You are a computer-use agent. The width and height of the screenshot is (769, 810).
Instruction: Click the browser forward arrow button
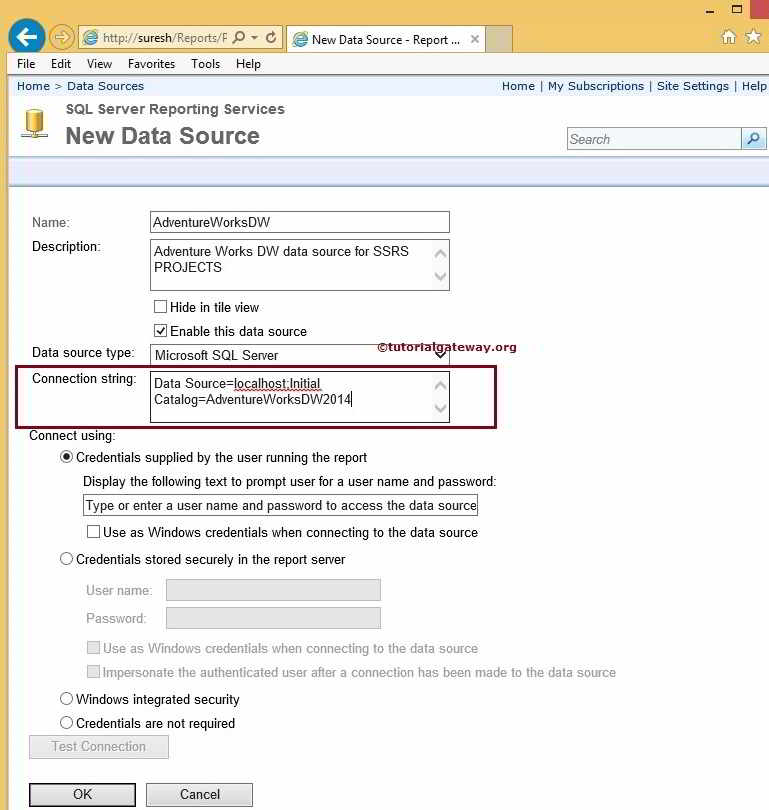[x=61, y=37]
